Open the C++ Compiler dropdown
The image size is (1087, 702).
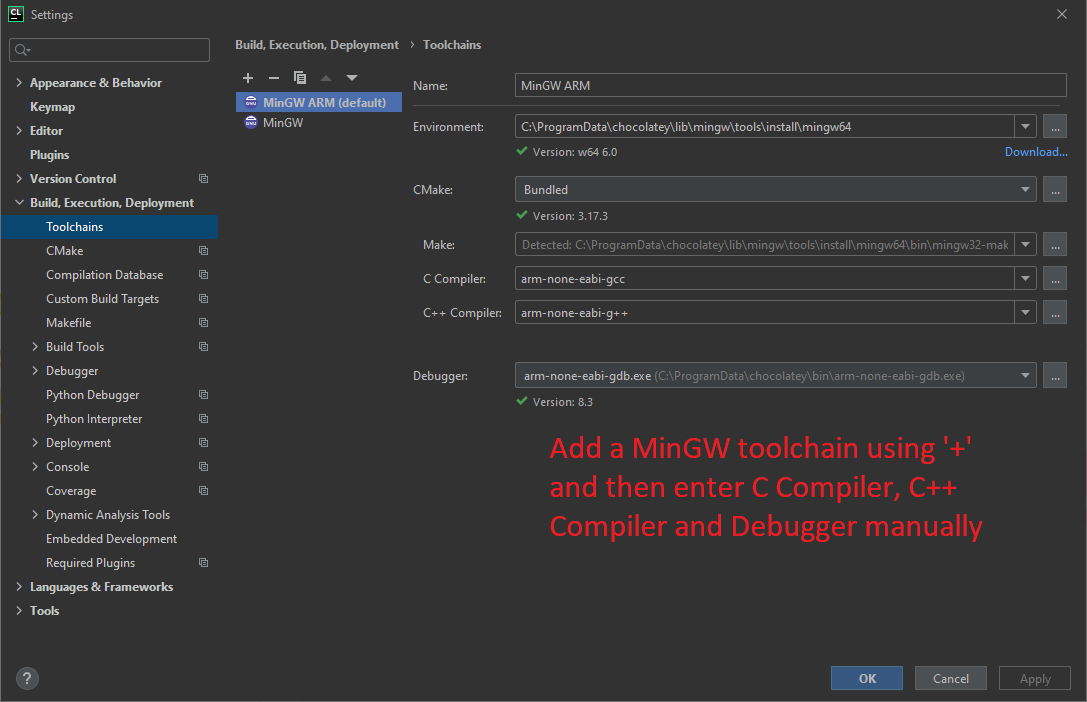point(1025,313)
